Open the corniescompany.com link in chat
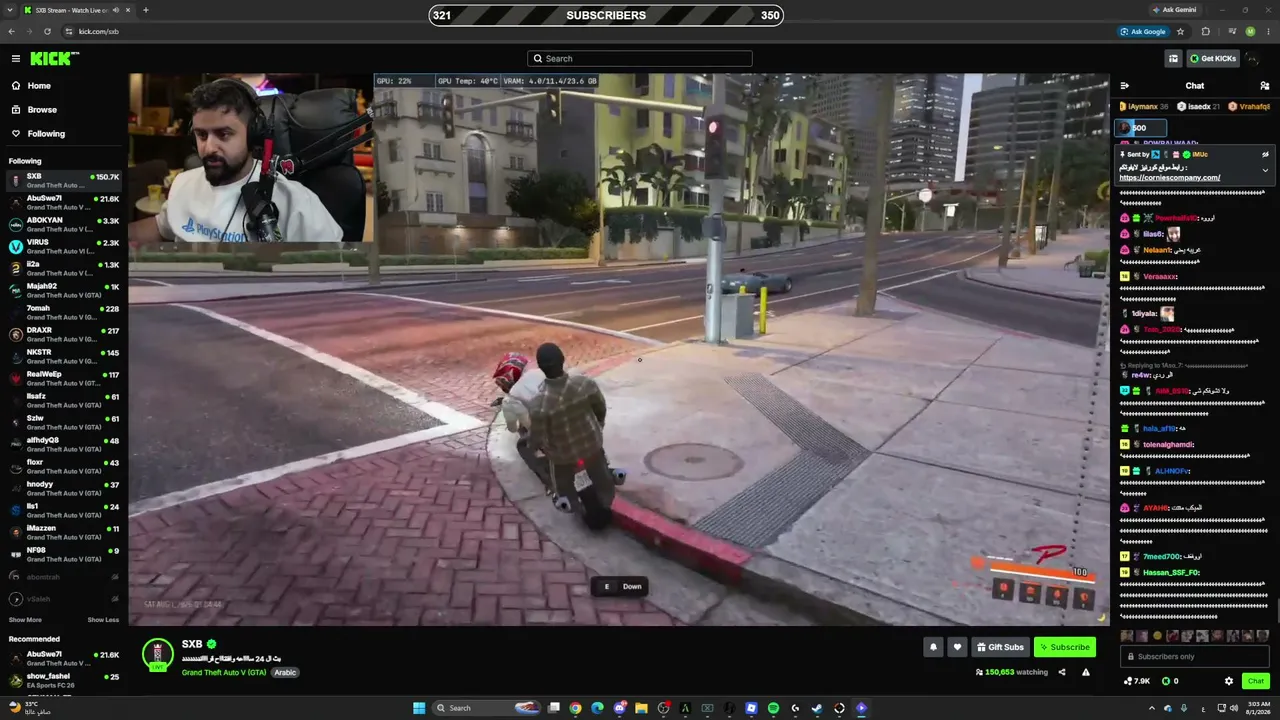The image size is (1280, 720). pos(1169,178)
